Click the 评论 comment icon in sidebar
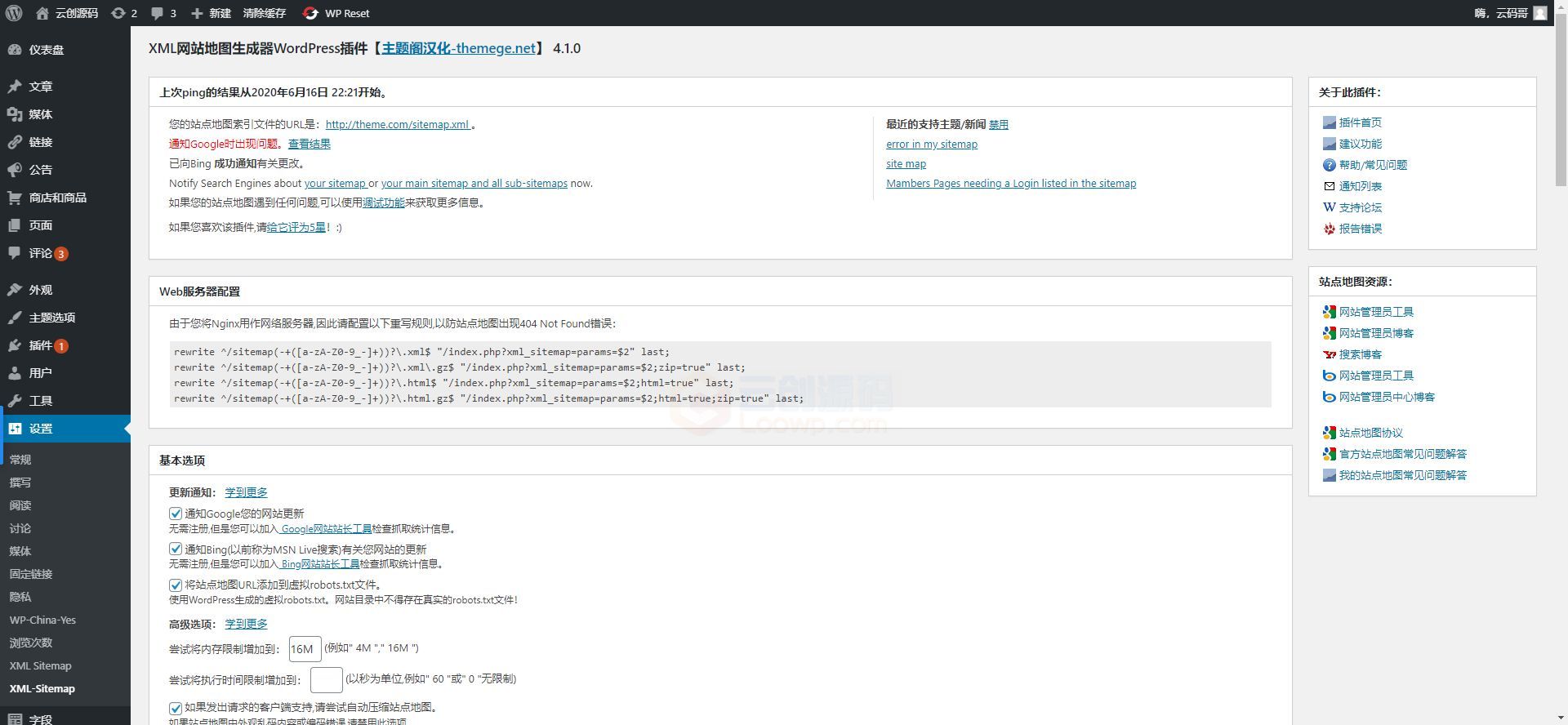 point(15,253)
